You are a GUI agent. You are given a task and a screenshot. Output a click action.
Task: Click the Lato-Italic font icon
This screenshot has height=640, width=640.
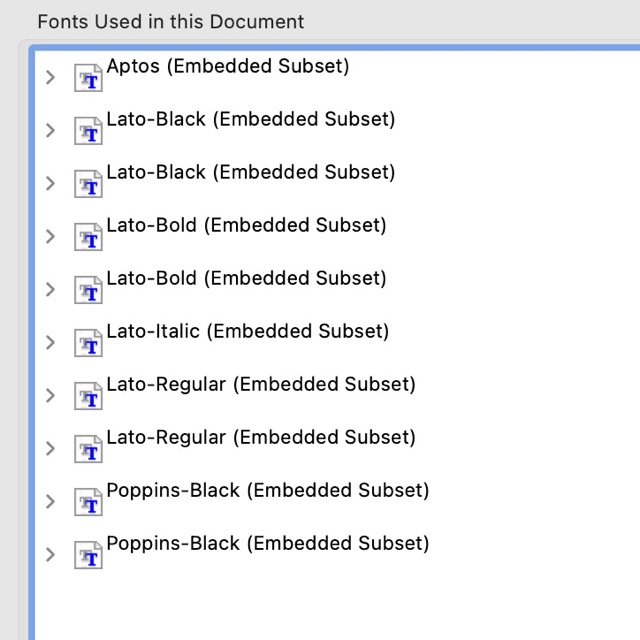pyautogui.click(x=88, y=342)
